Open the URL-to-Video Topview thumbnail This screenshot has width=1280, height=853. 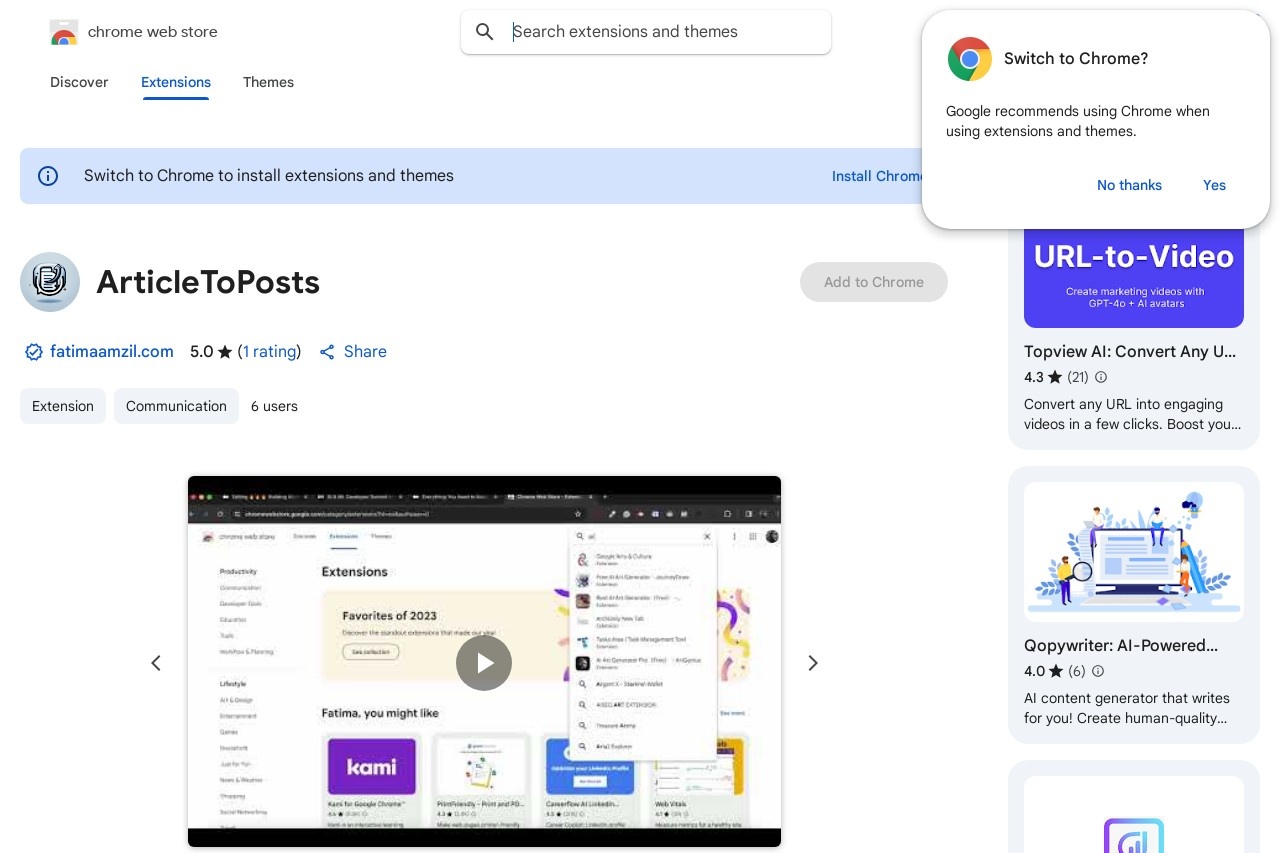1134,278
